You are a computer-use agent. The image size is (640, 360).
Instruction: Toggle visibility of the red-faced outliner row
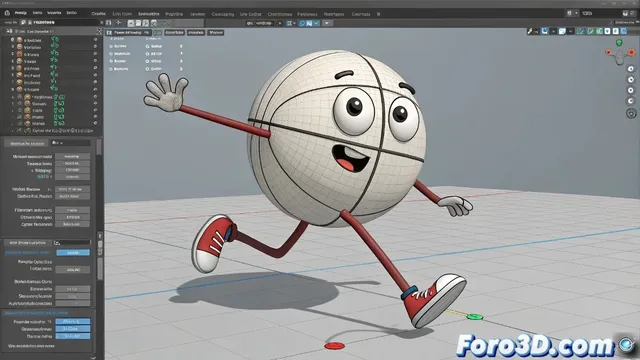click(x=96, y=54)
